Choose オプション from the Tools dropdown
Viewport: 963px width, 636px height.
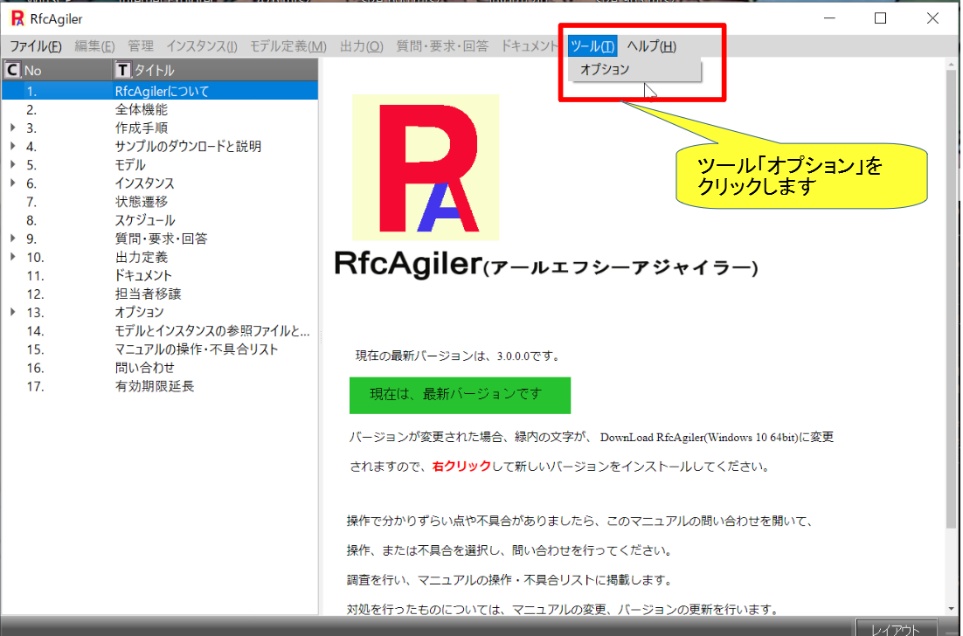point(635,69)
